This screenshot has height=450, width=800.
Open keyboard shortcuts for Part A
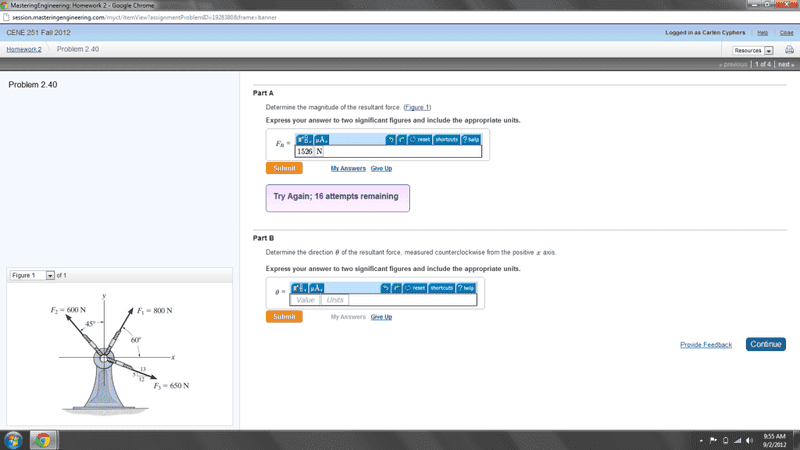(446, 139)
